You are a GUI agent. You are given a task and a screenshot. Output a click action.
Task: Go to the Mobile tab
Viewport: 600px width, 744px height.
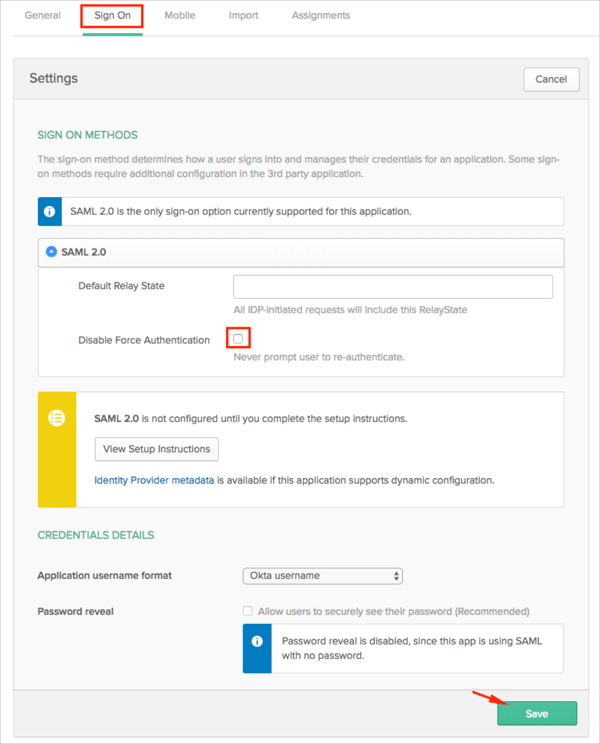[x=179, y=16]
